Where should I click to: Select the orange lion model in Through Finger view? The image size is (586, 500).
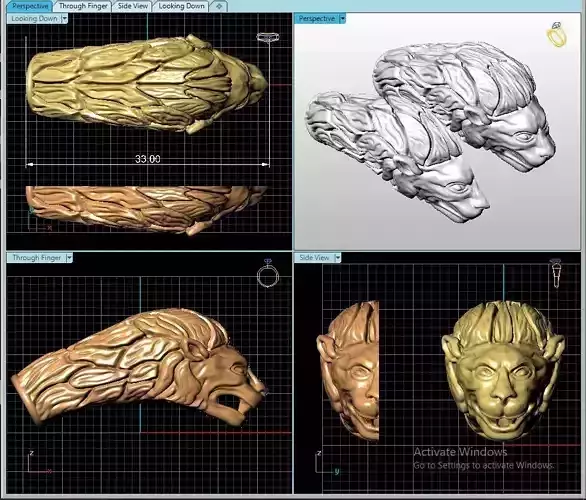click(138, 367)
